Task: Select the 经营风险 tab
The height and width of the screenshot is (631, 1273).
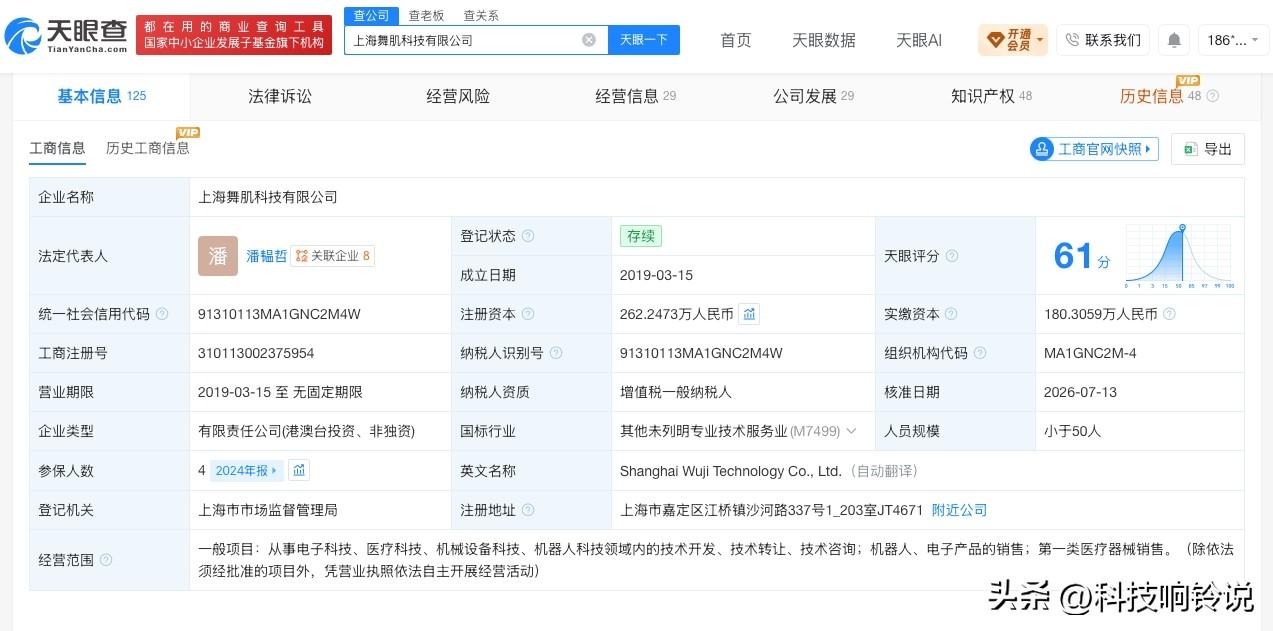Action: point(458,96)
